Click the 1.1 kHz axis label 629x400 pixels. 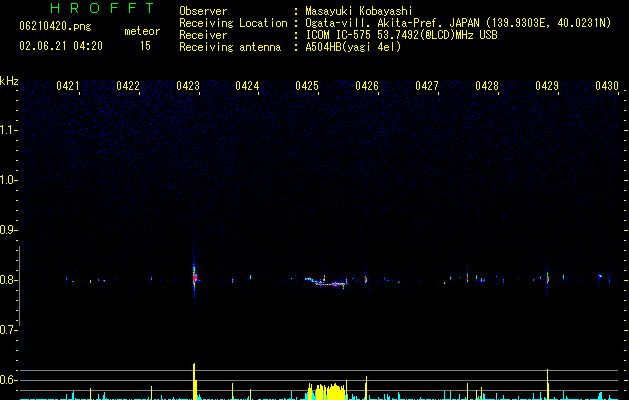click(x=7, y=130)
